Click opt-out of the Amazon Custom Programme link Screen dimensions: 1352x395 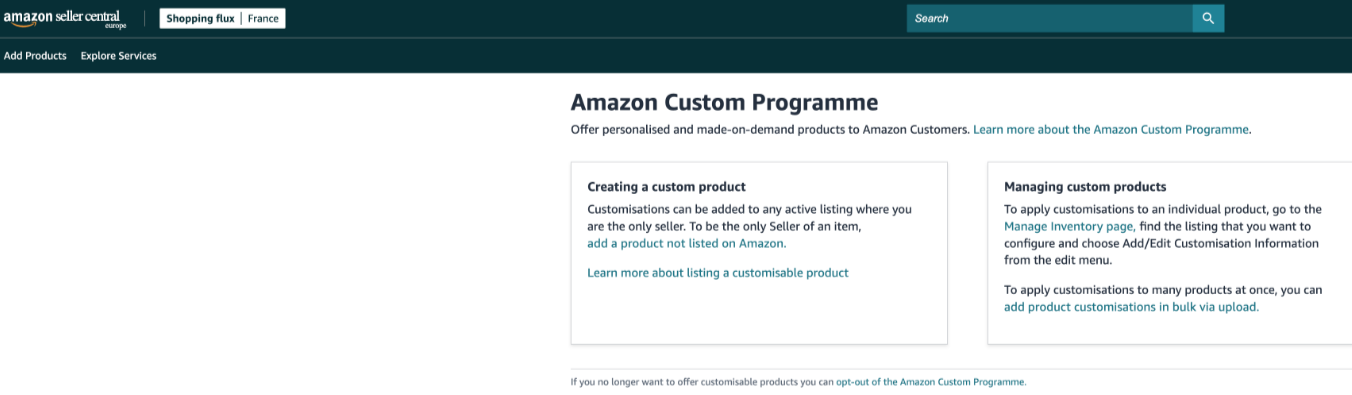point(930,382)
